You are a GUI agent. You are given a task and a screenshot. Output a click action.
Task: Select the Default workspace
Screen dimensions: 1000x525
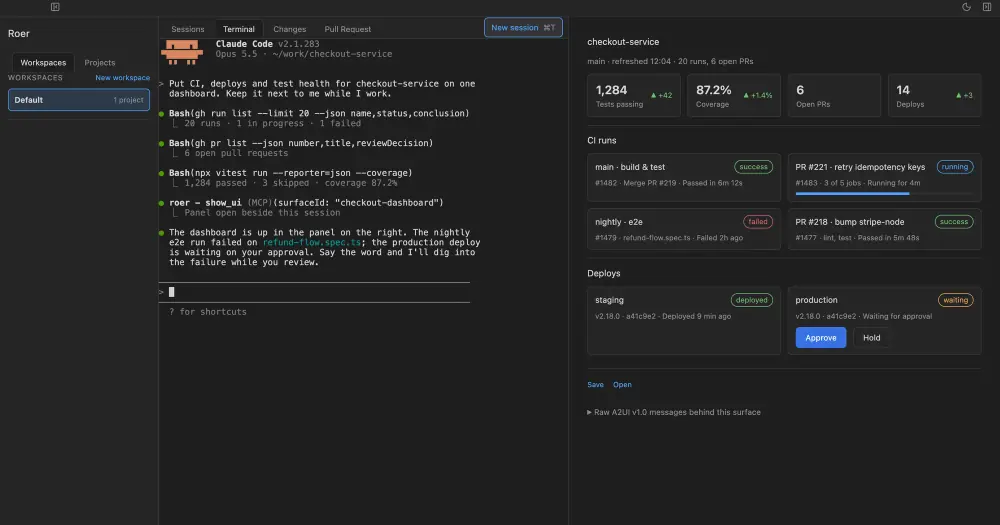(79, 100)
